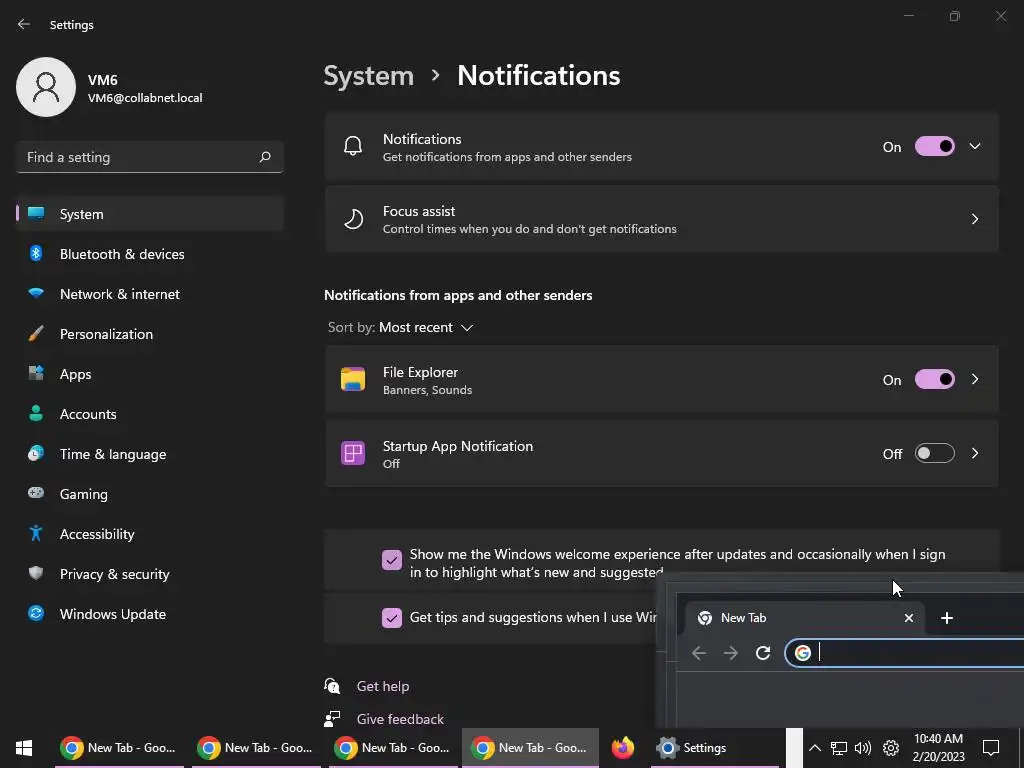1024x768 pixels.
Task: Click the VM6 user profile avatar
Action: [x=46, y=87]
